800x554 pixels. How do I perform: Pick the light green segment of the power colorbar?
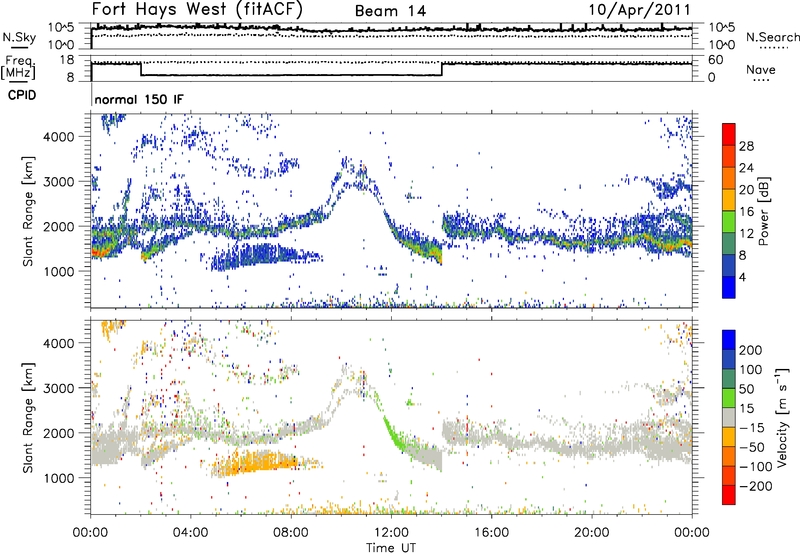point(729,222)
